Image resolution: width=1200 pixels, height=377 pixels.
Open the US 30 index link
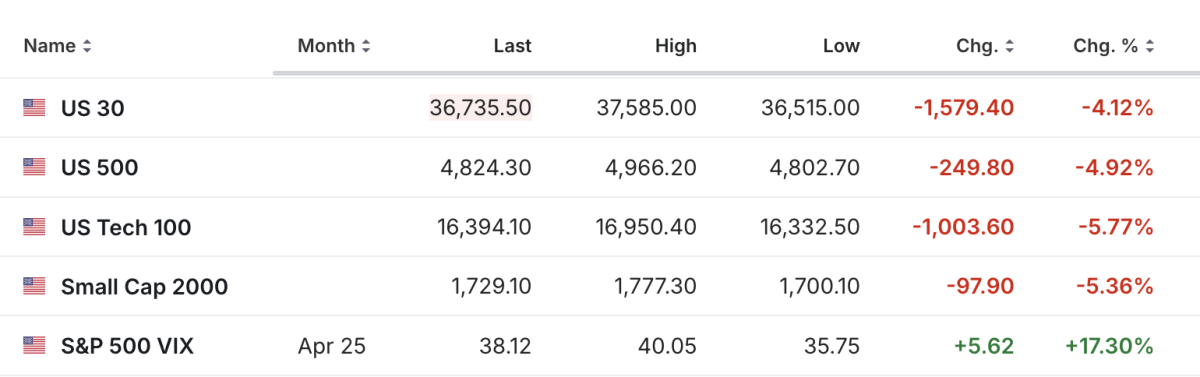[93, 108]
